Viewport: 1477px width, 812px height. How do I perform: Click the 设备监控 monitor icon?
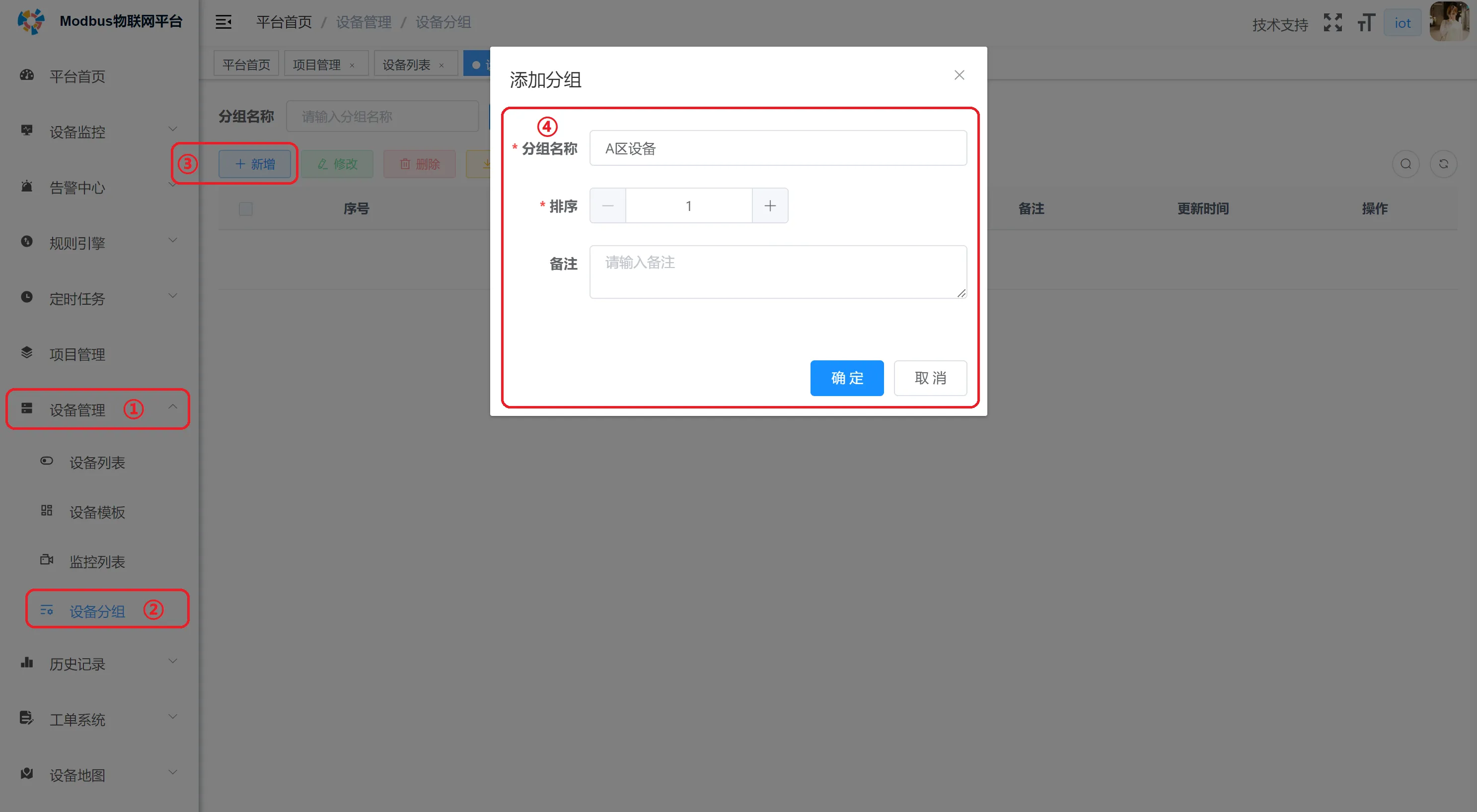click(x=27, y=131)
